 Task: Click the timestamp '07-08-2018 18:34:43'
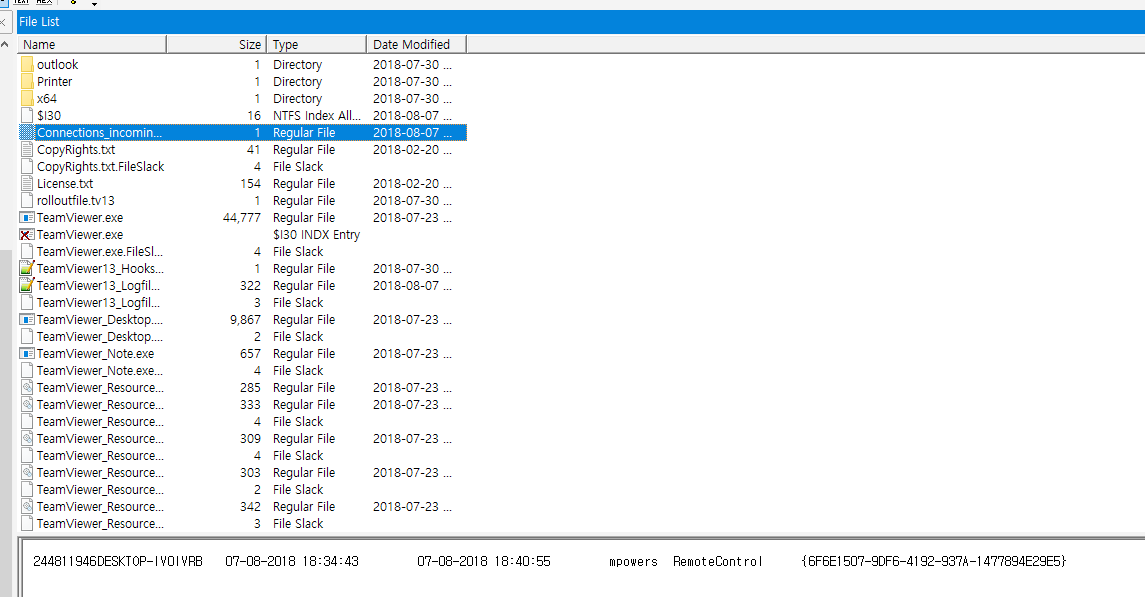(292, 561)
